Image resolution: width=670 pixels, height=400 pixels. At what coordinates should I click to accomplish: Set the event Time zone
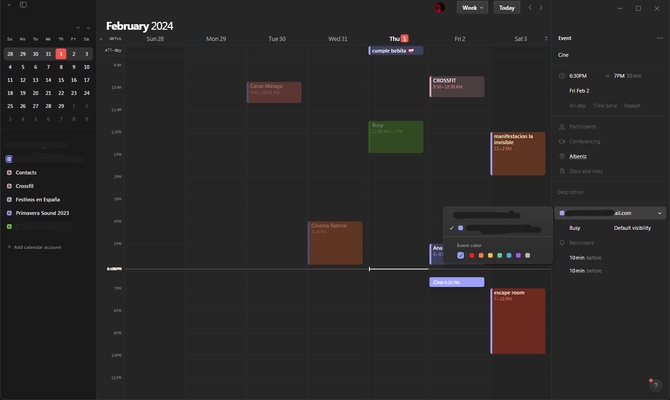605,106
